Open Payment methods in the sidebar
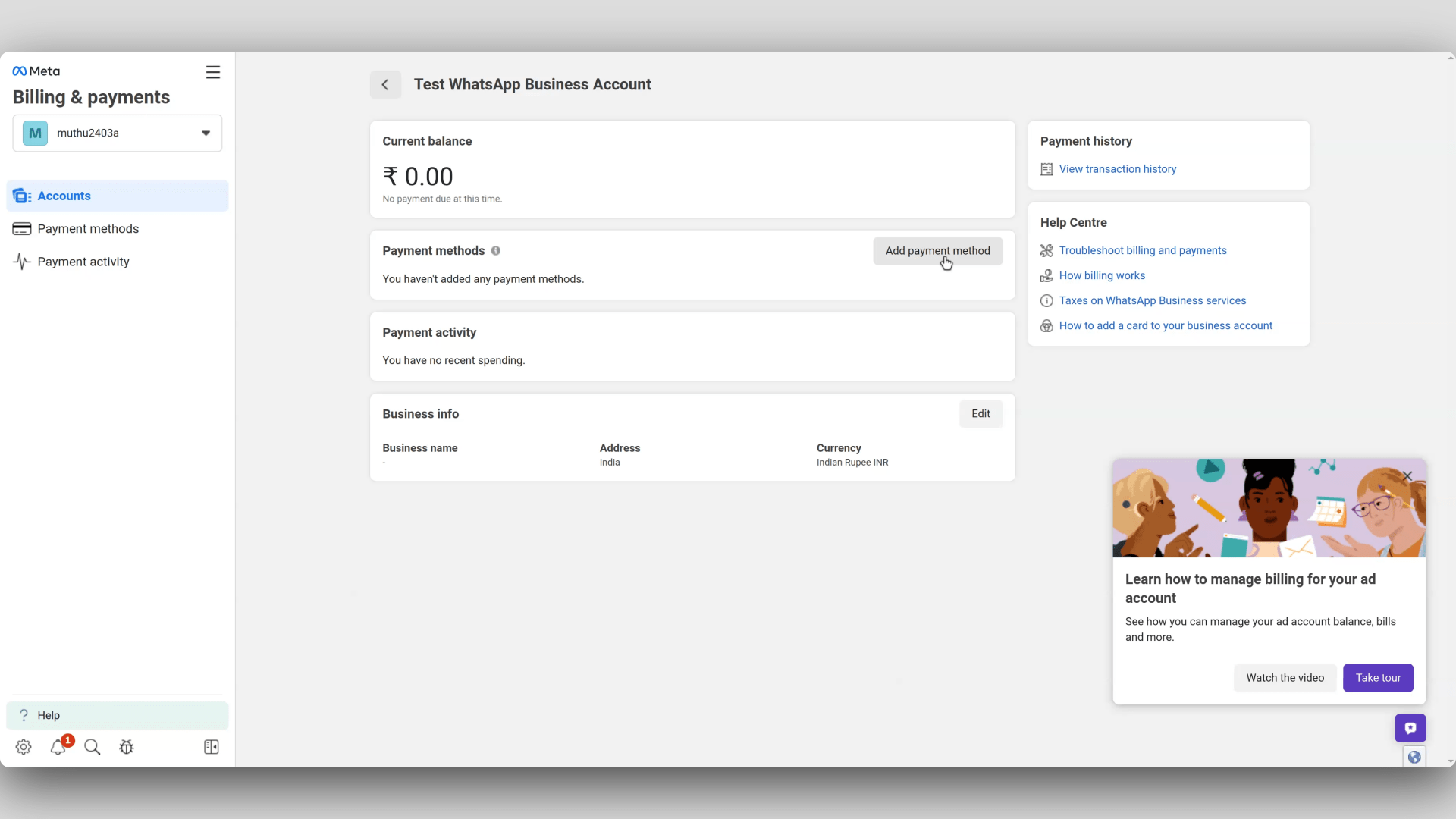The width and height of the screenshot is (1456, 819). pos(88,228)
